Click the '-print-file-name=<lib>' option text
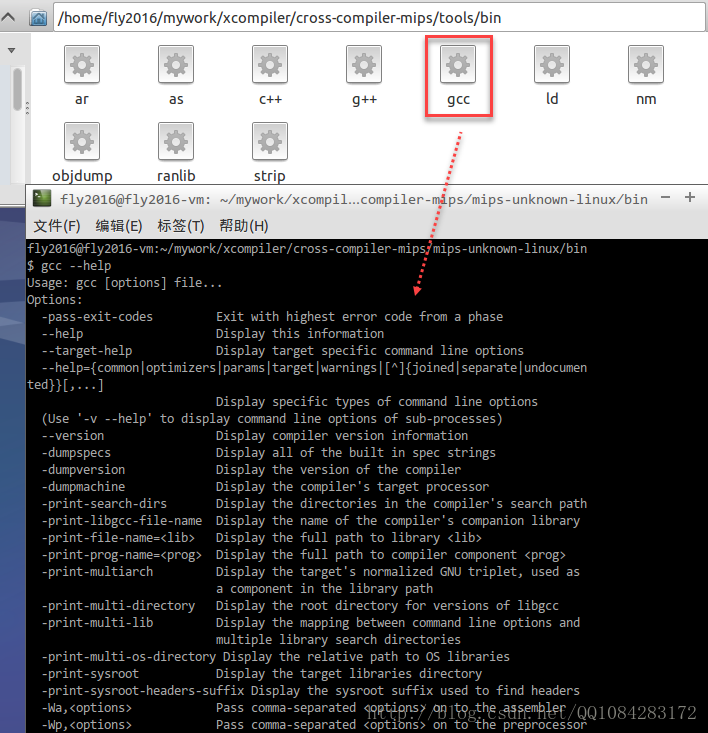 (x=118, y=538)
